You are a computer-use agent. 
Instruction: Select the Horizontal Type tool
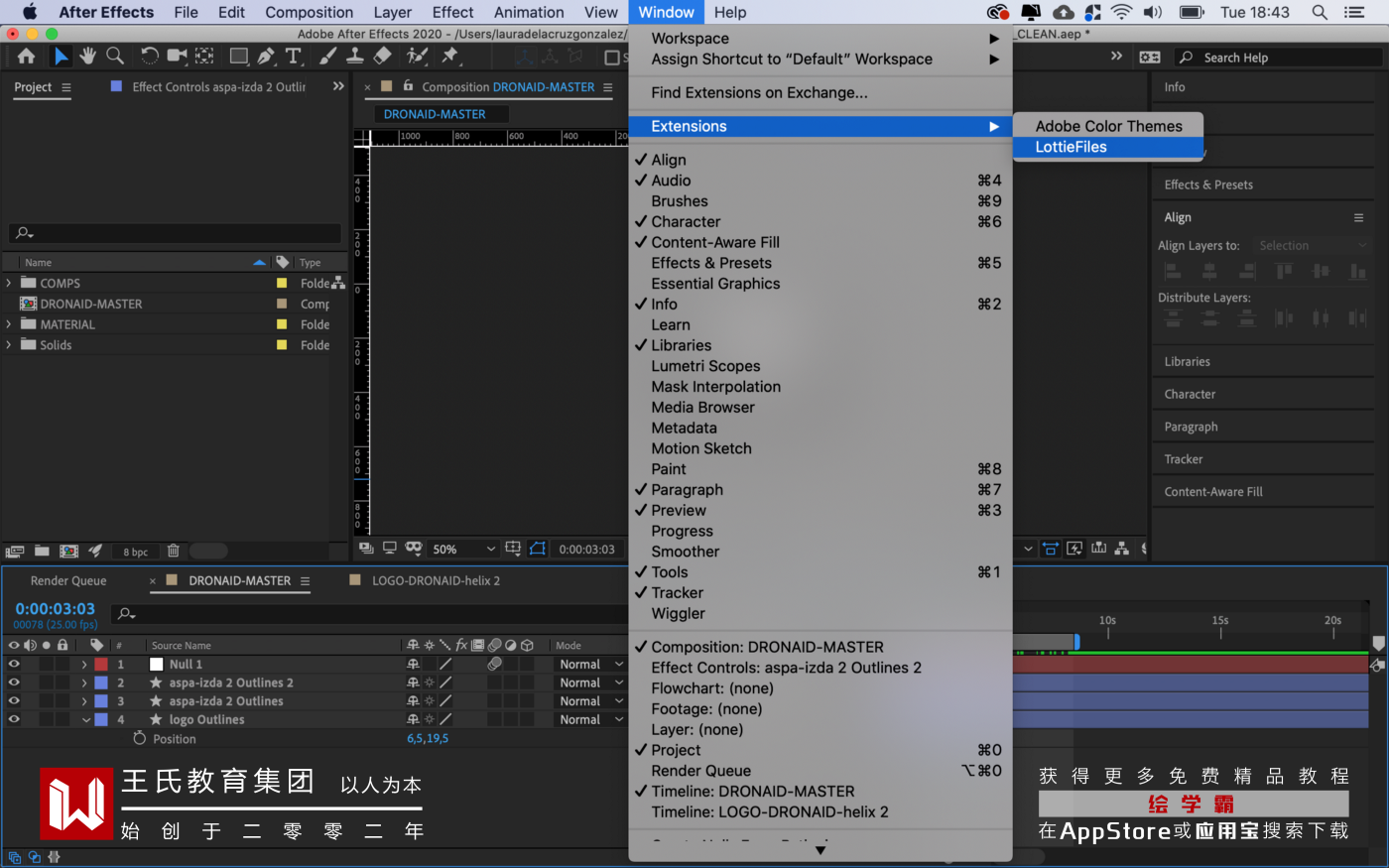click(x=294, y=56)
